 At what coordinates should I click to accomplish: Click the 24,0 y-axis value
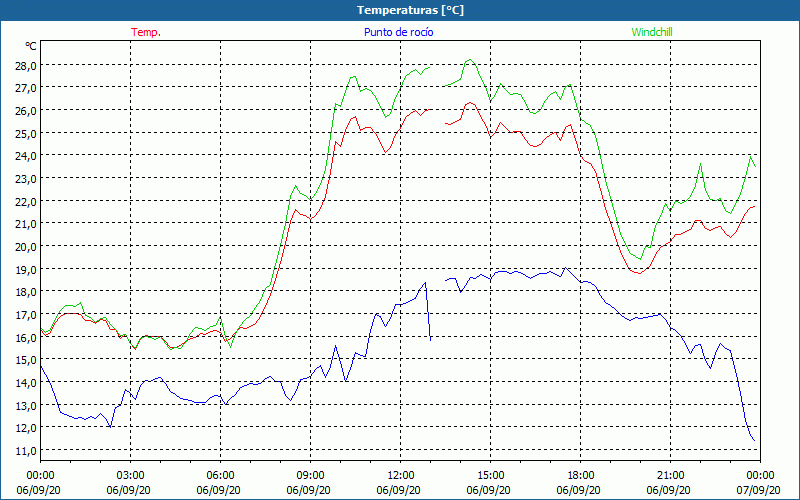tap(27, 156)
